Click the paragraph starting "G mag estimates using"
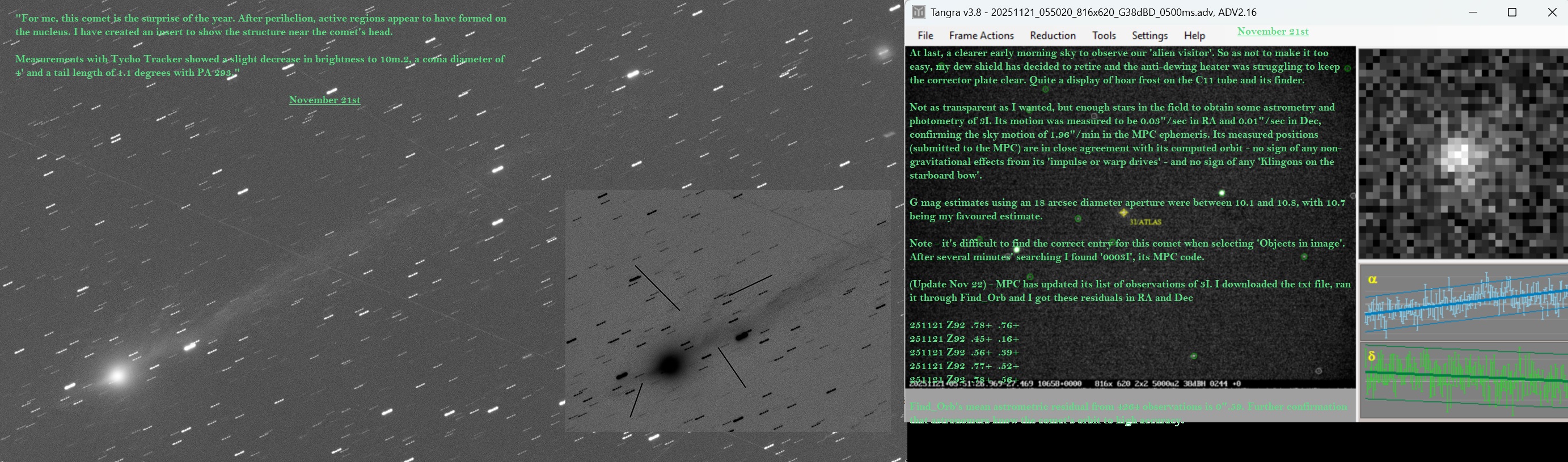 1127,209
